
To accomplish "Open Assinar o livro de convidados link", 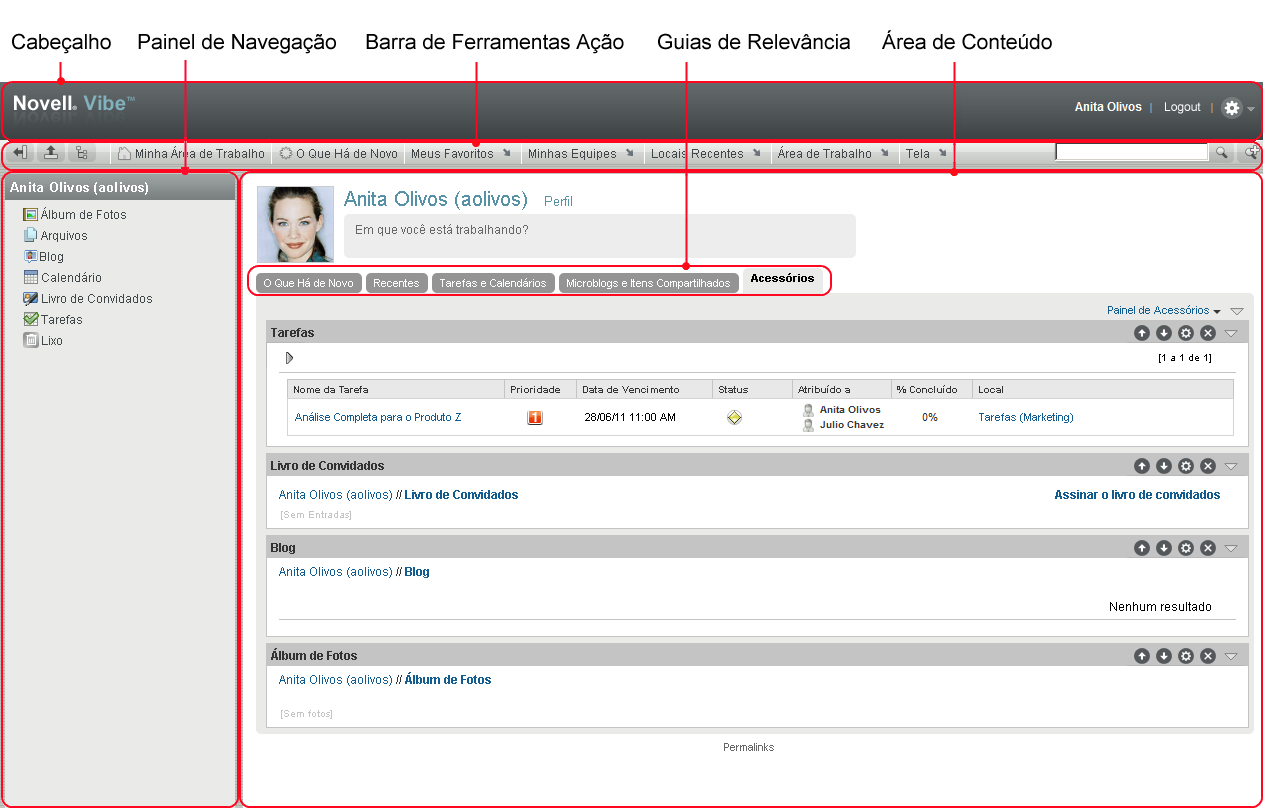I will click(x=1137, y=495).
